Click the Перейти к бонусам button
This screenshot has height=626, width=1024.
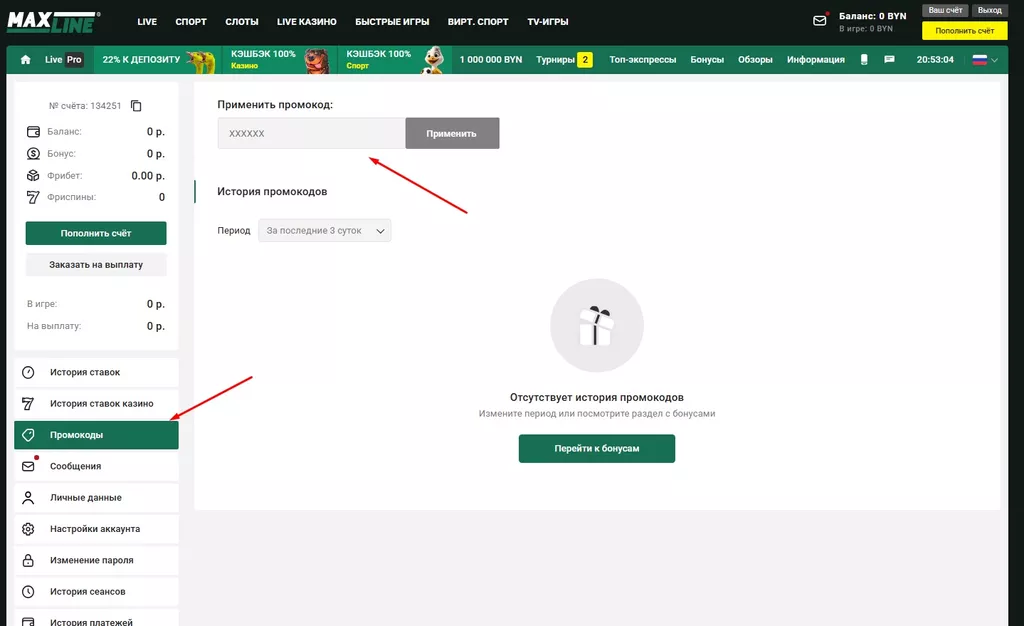pos(597,449)
